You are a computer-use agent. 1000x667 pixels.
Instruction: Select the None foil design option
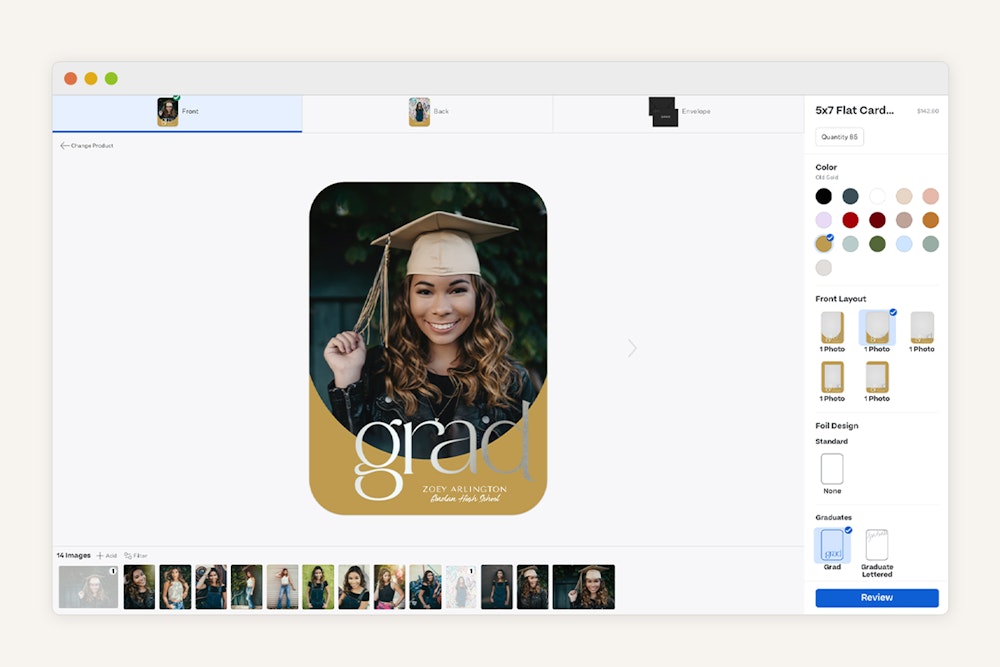(x=832, y=469)
